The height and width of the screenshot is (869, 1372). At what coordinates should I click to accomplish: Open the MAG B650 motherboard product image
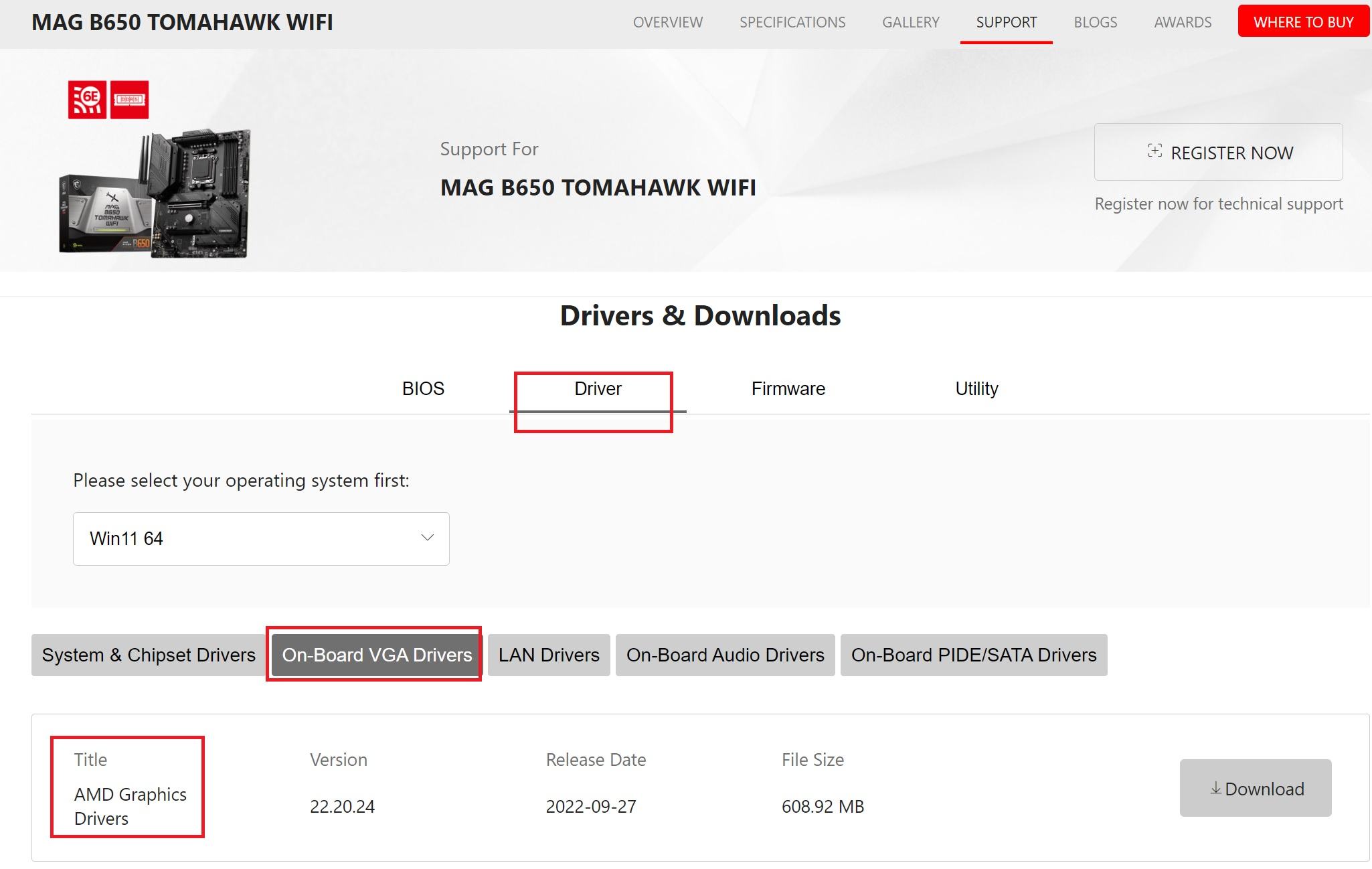[x=155, y=193]
